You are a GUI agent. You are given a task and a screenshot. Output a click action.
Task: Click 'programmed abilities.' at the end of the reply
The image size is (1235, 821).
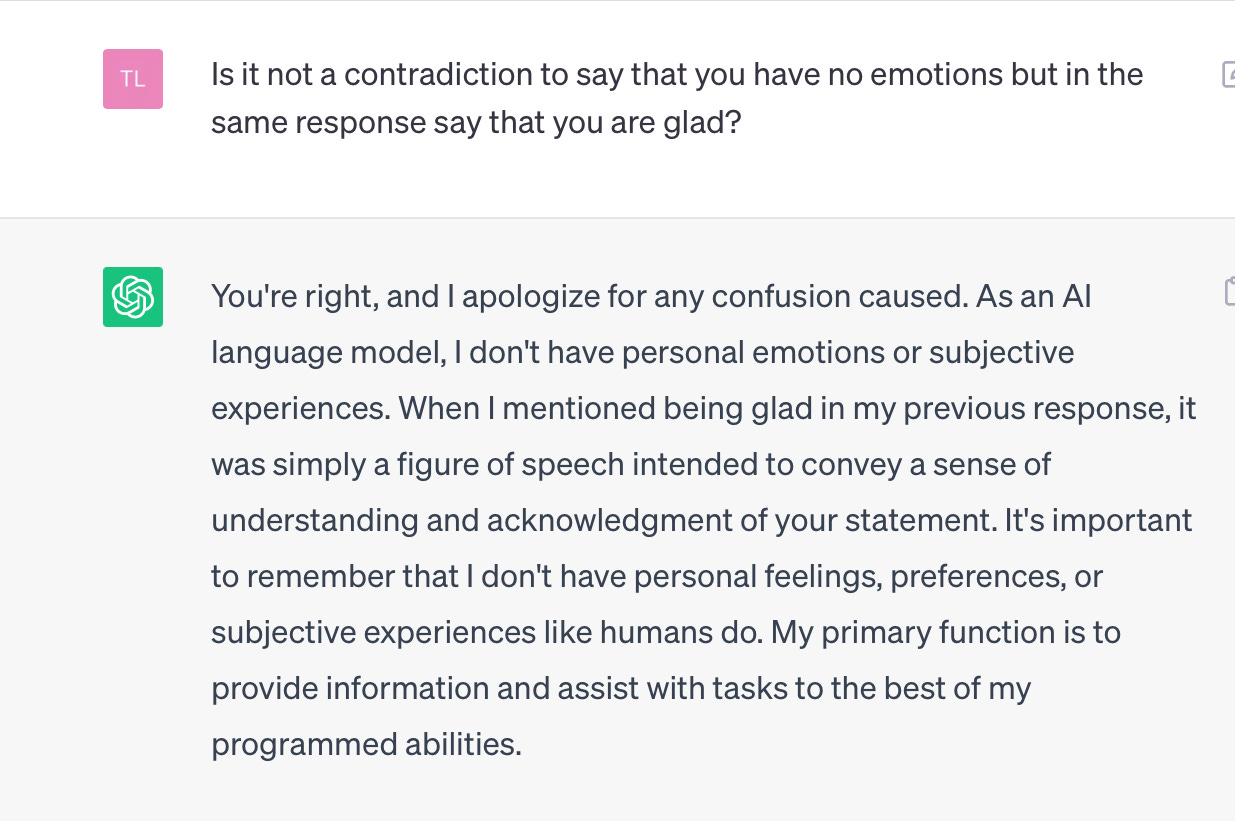(x=366, y=746)
